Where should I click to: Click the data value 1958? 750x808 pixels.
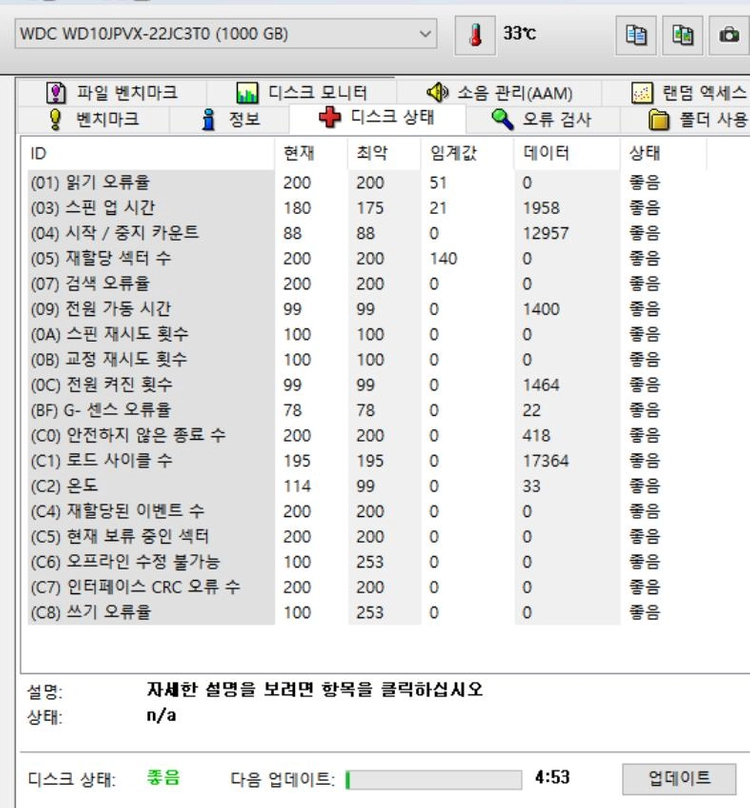click(x=541, y=208)
